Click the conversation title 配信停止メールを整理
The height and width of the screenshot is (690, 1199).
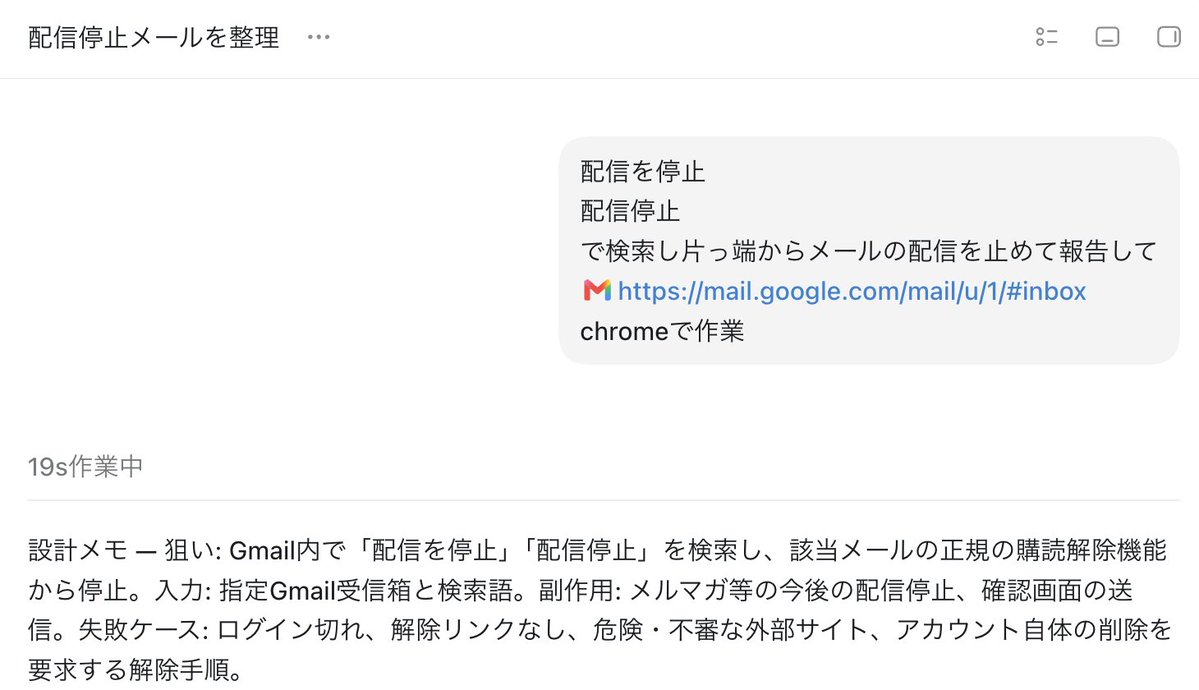coord(154,37)
